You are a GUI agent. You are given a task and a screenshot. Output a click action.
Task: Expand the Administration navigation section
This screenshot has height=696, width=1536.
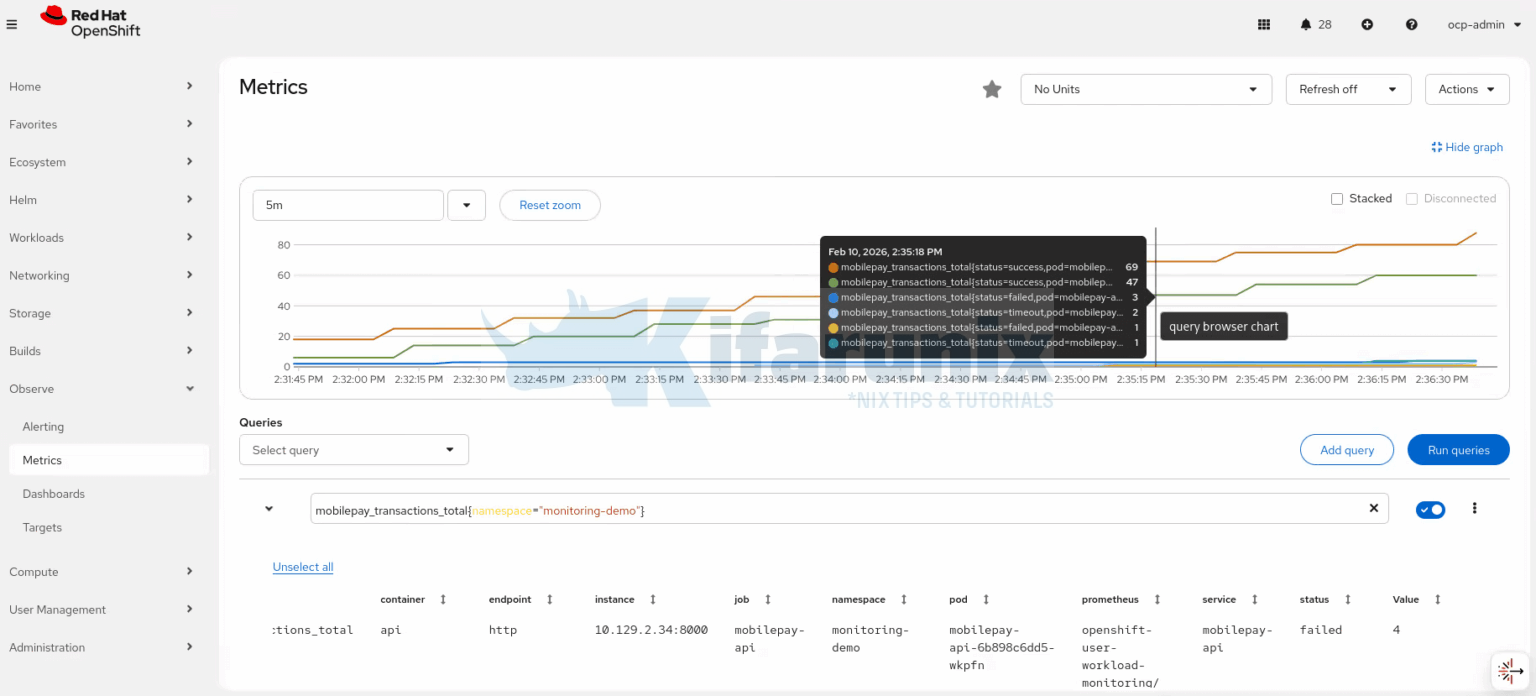pos(102,648)
